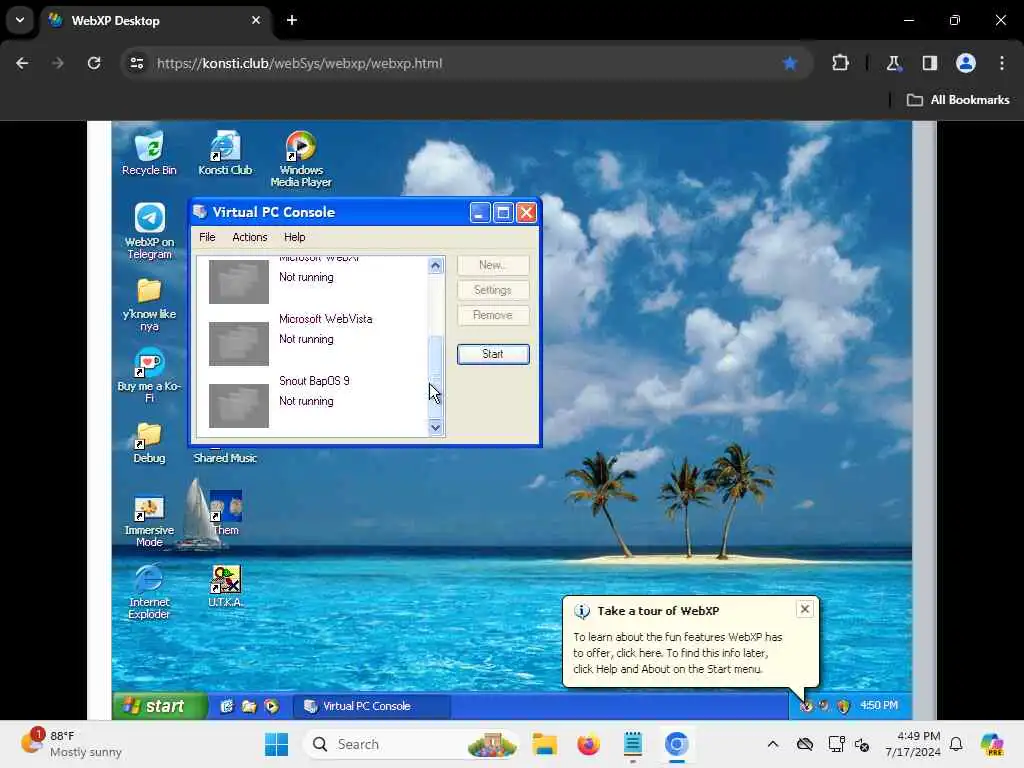Click the New button in Virtual PC Console
The width and height of the screenshot is (1024, 768).
493,265
